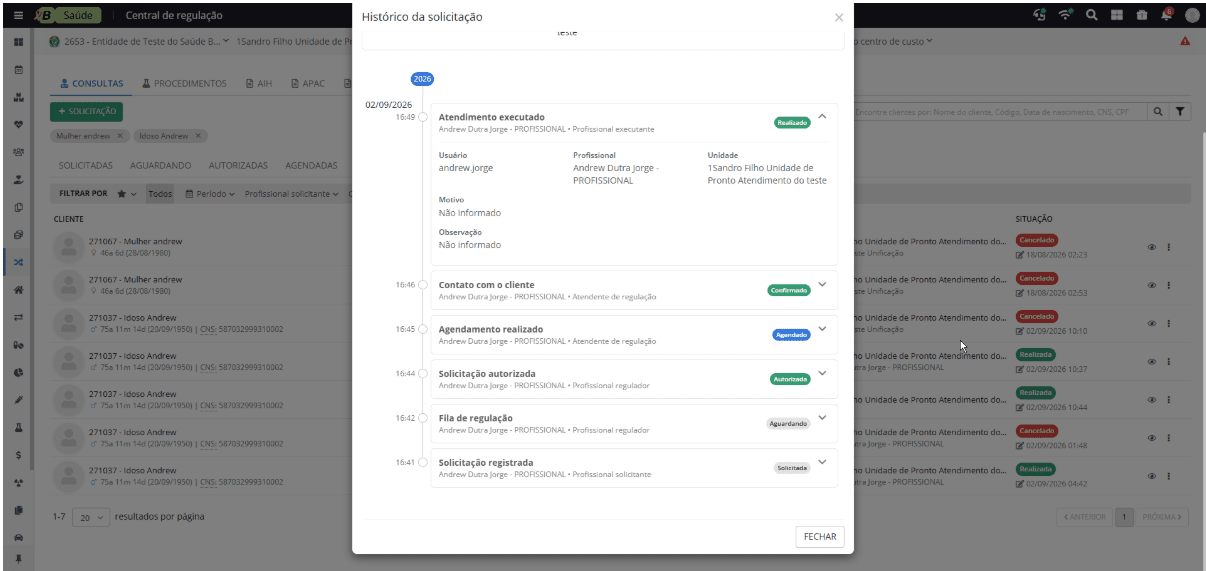Open the hamburger menu in top bar
Image resolution: width=1206 pixels, height=571 pixels.
(18, 15)
